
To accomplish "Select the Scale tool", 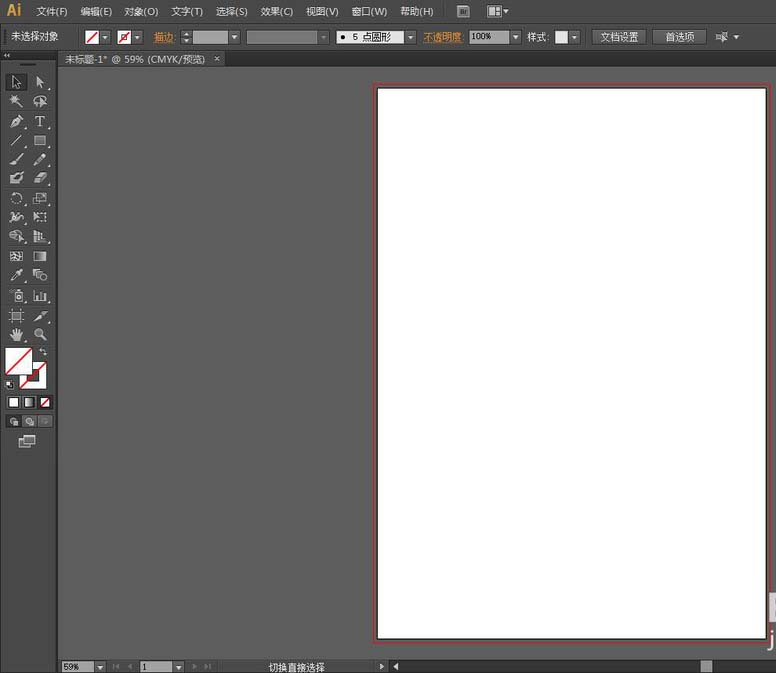I will [40, 198].
